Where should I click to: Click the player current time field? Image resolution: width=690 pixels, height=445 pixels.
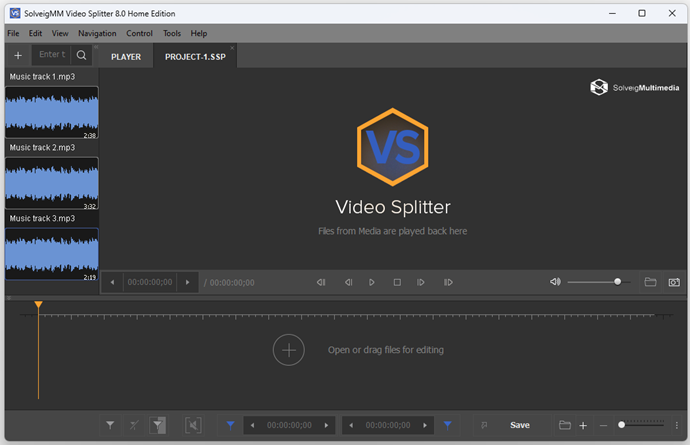(150, 282)
